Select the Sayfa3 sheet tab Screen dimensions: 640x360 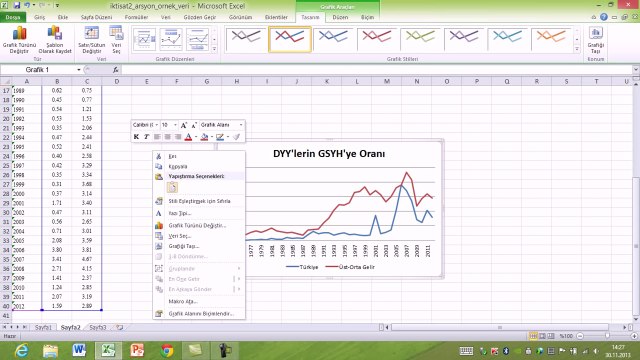pyautogui.click(x=98, y=327)
